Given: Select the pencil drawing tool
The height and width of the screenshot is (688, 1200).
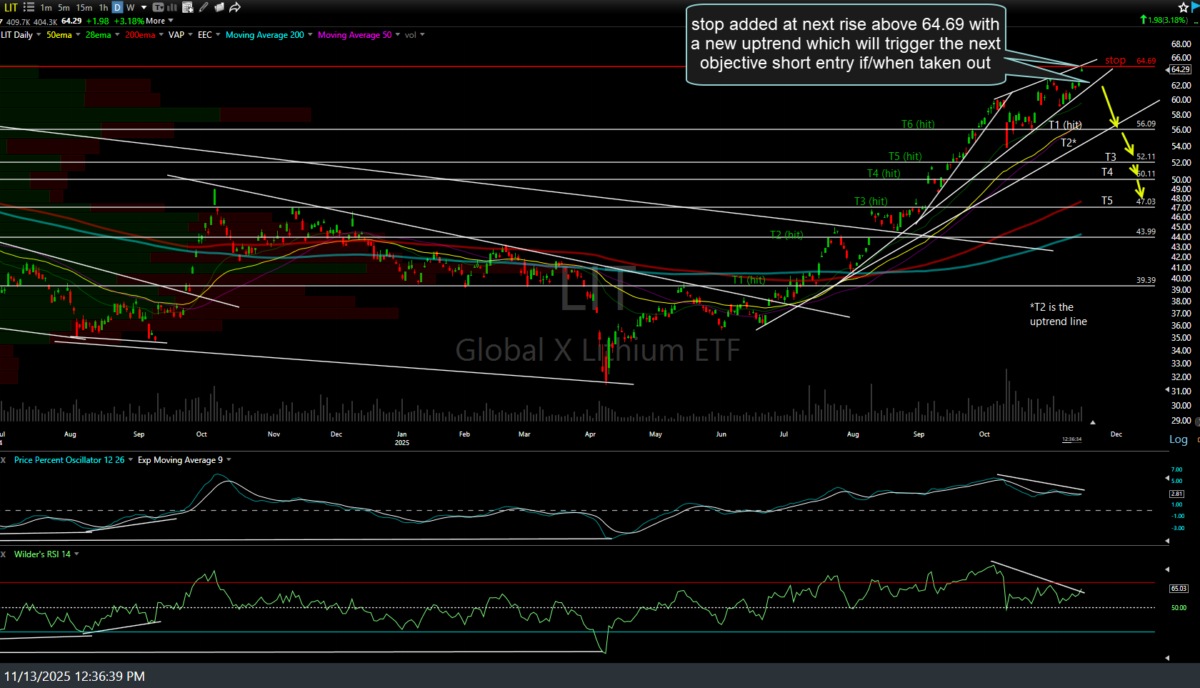Looking at the screenshot, I should point(203,8).
